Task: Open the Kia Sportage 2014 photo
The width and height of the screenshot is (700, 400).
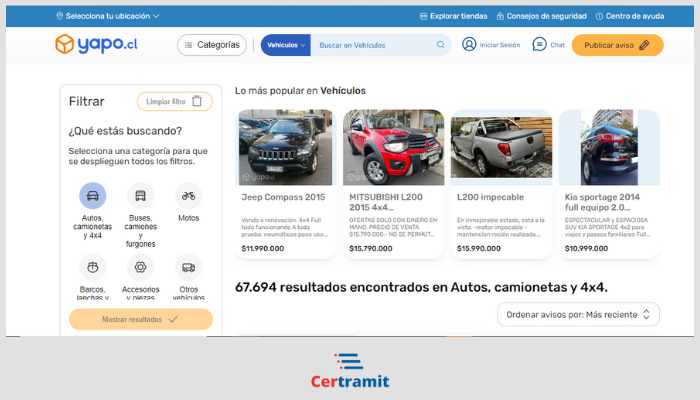Action: 609,147
